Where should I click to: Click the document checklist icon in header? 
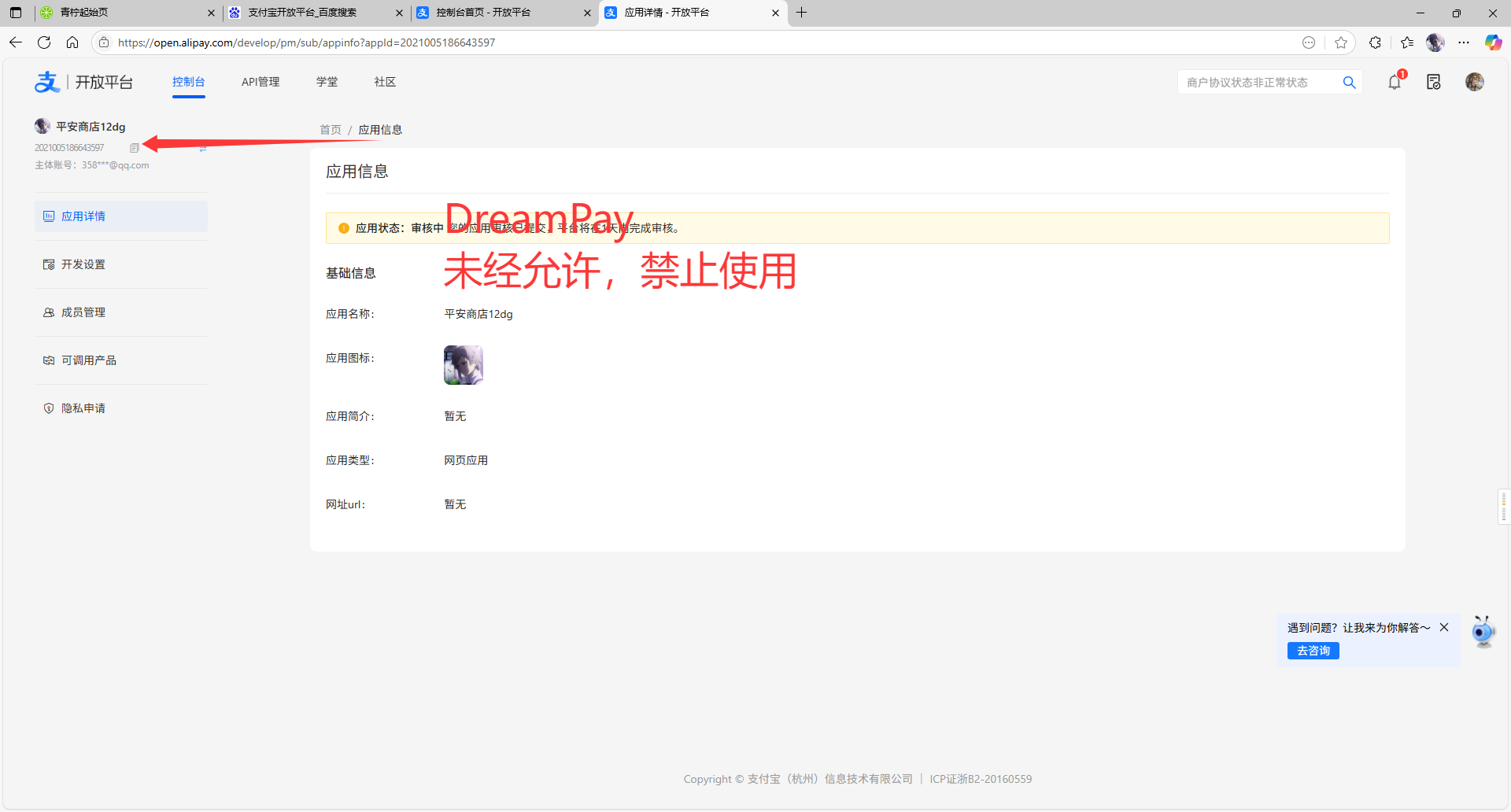1434,82
